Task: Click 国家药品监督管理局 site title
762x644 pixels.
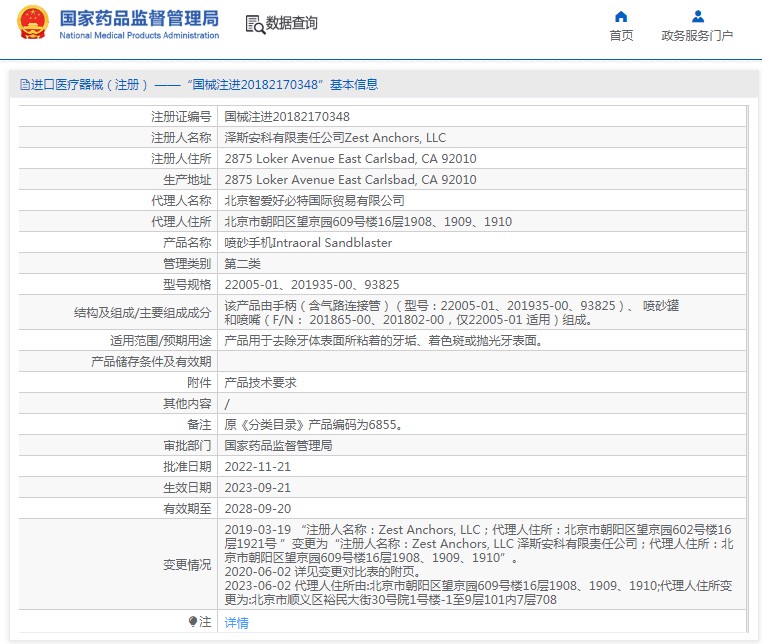Action: [x=139, y=18]
